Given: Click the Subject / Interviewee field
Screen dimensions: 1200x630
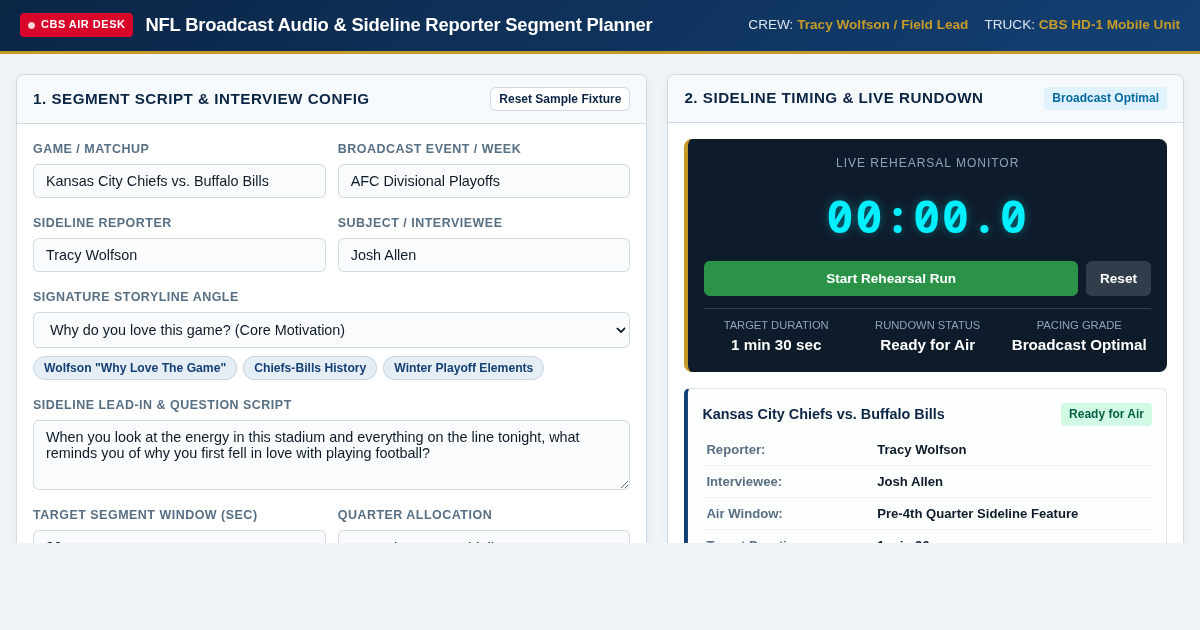Looking at the screenshot, I should (x=484, y=255).
